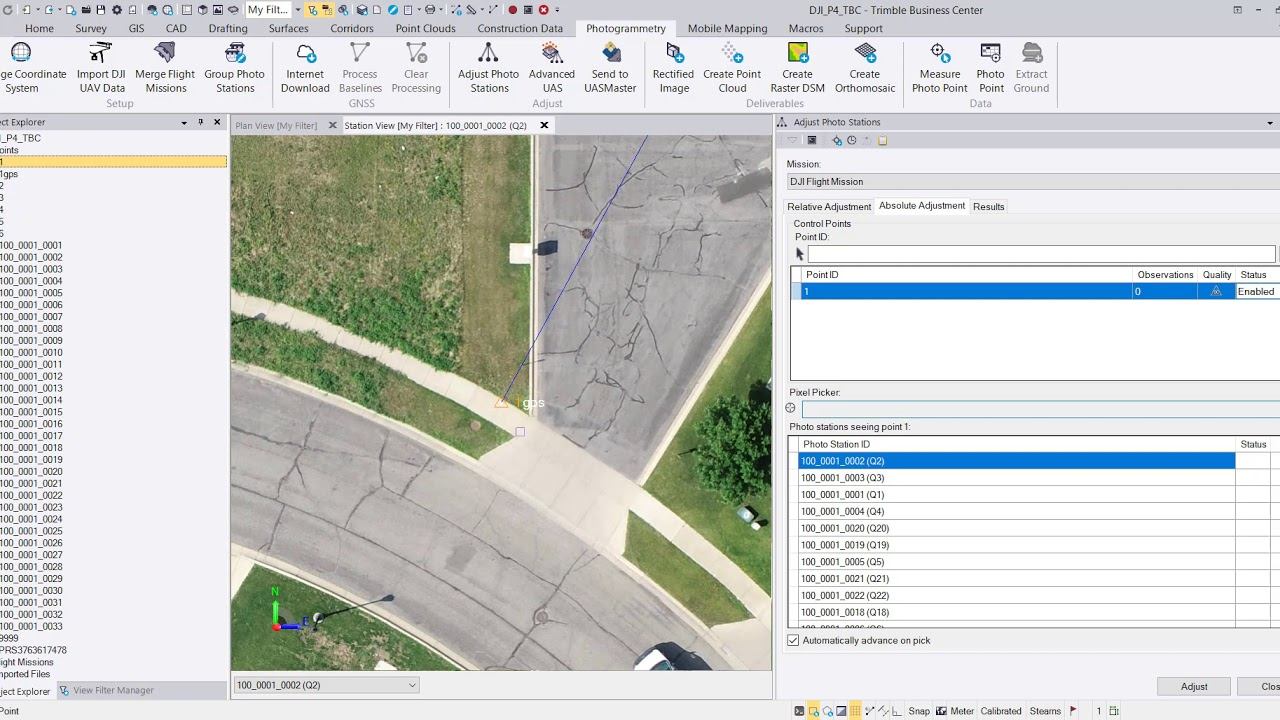Launch Internet Download from the GNSS group

click(x=305, y=67)
